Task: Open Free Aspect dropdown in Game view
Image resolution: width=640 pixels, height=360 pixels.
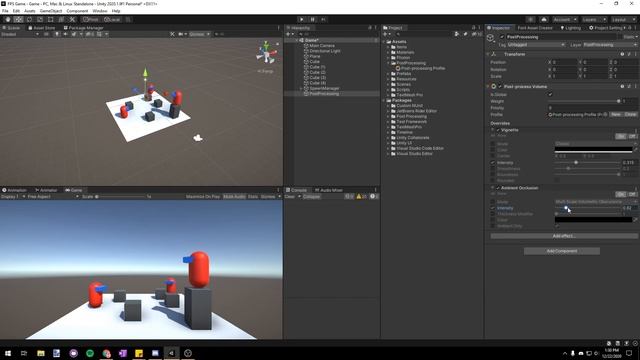Action: pyautogui.click(x=53, y=197)
